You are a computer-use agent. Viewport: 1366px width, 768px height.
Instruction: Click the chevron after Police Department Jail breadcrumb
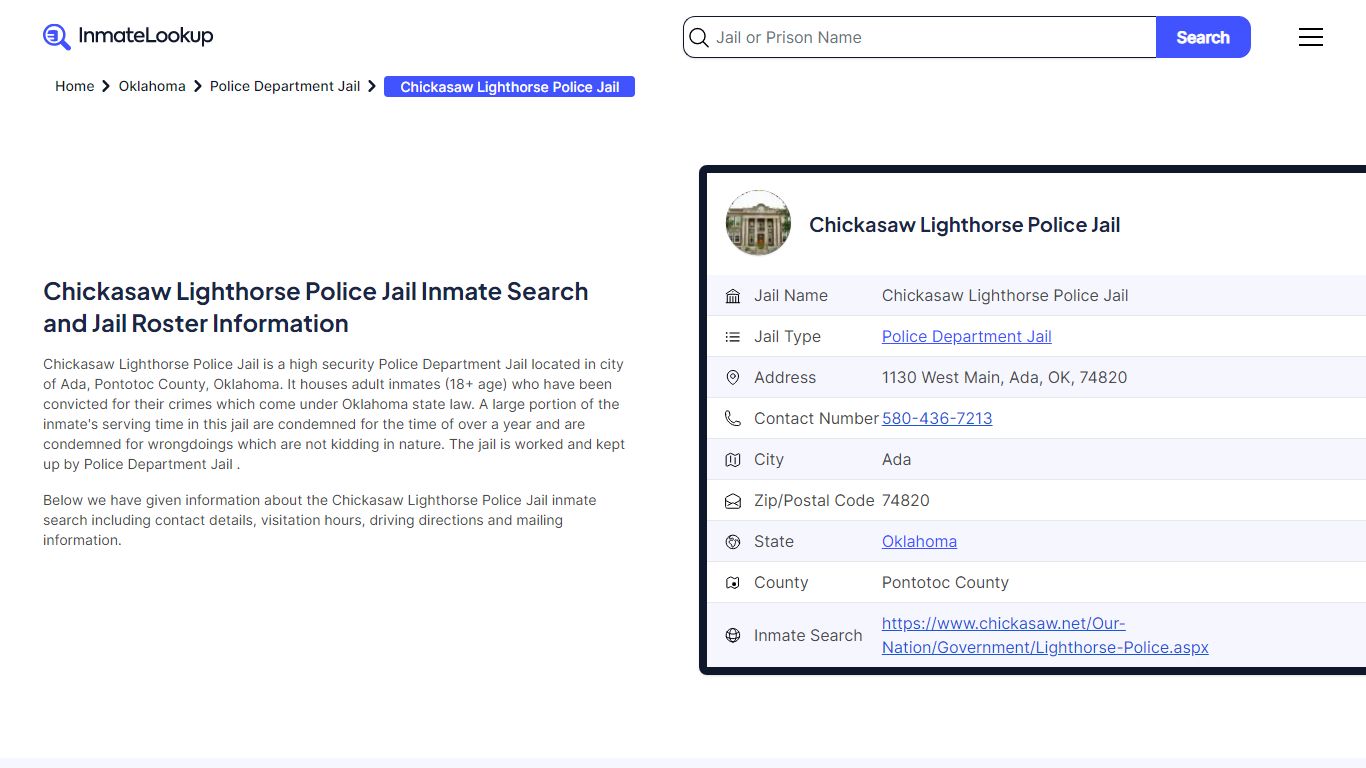click(372, 87)
